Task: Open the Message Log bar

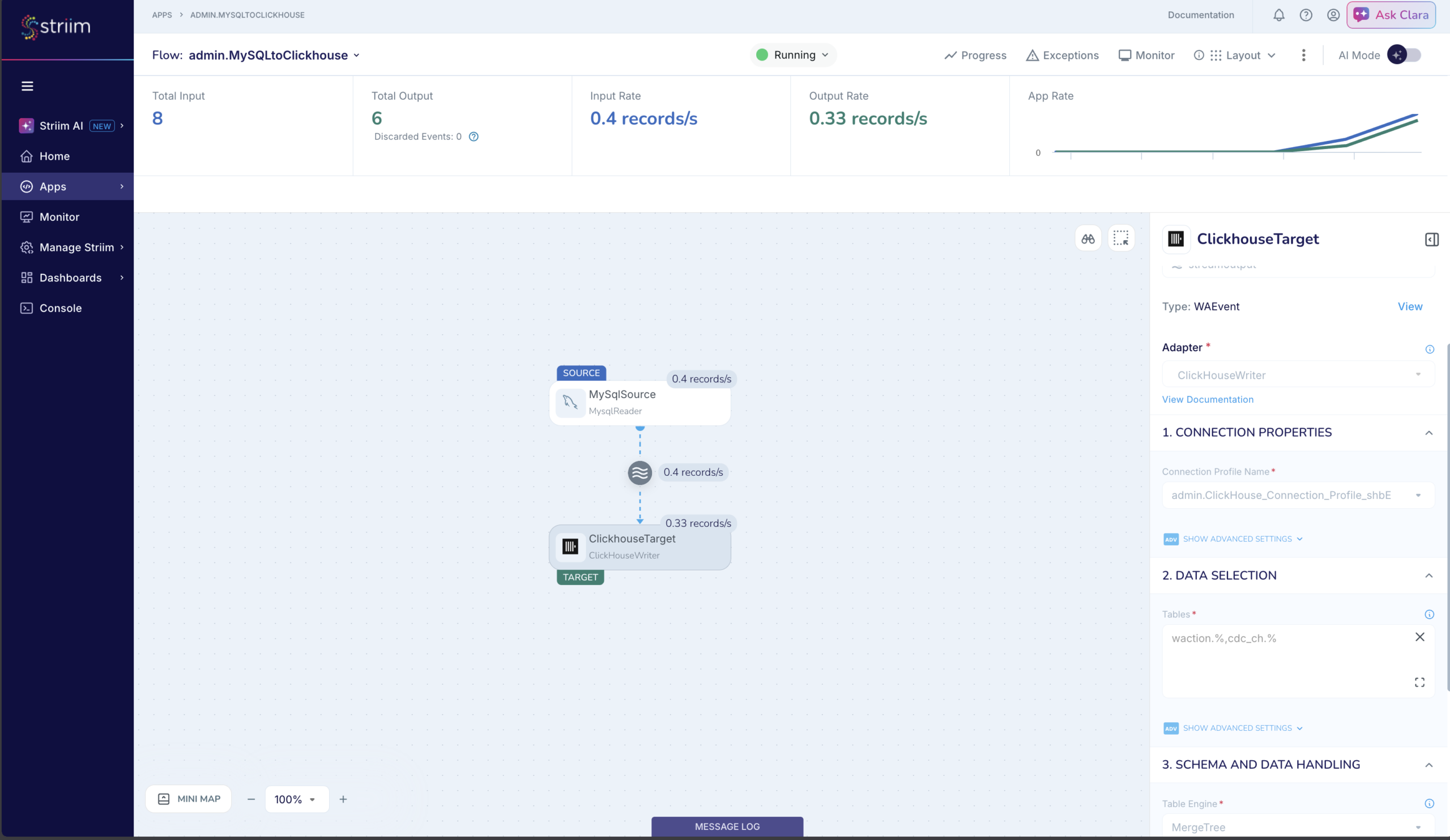Action: point(727,827)
